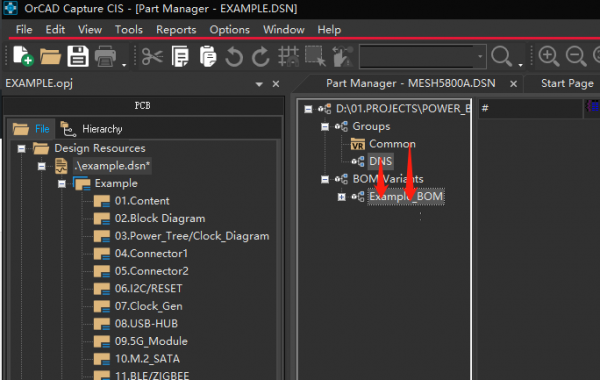The image size is (600, 380).
Task: Open the Edit menu
Action: (55, 29)
